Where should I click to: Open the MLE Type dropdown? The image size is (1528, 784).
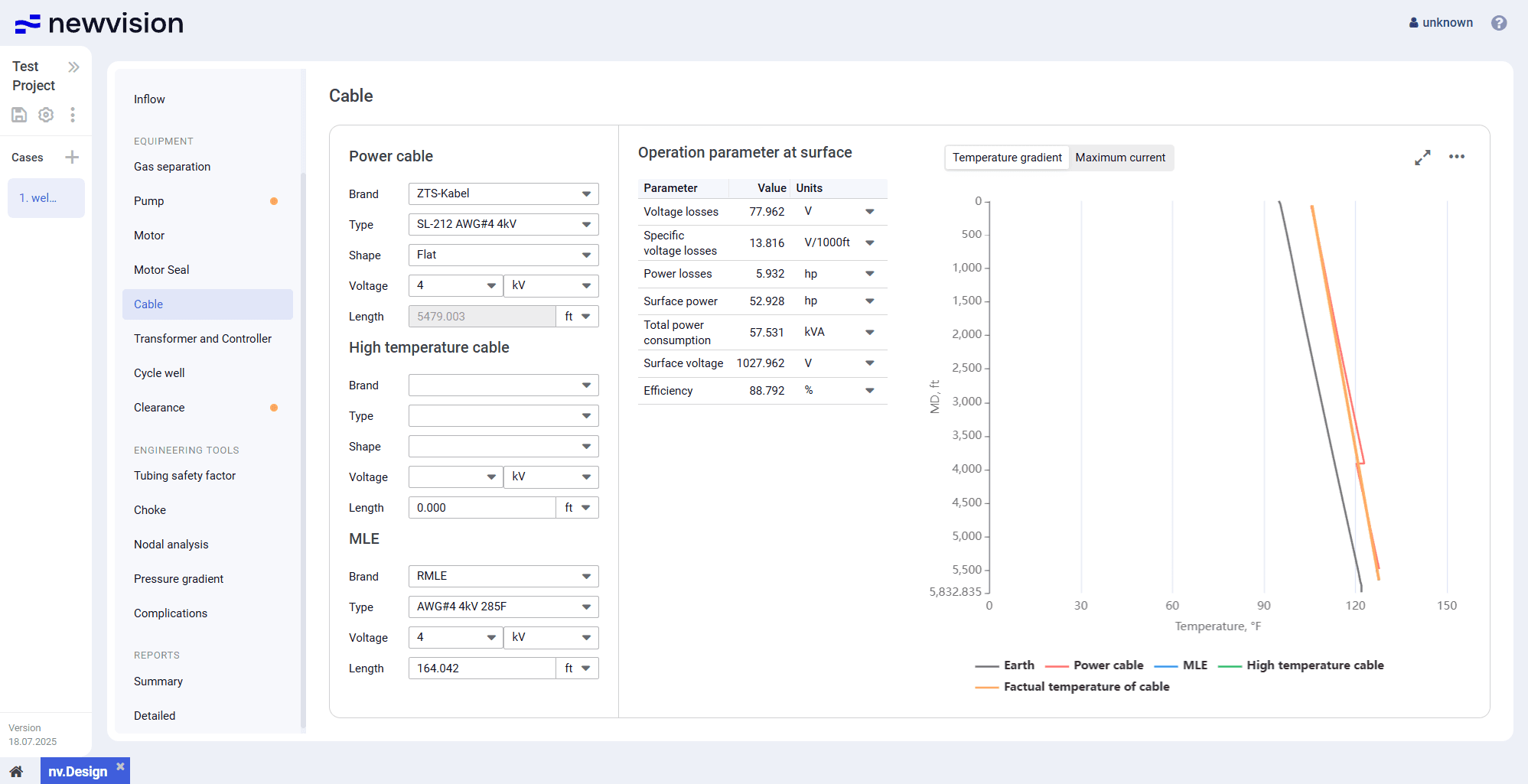point(503,607)
